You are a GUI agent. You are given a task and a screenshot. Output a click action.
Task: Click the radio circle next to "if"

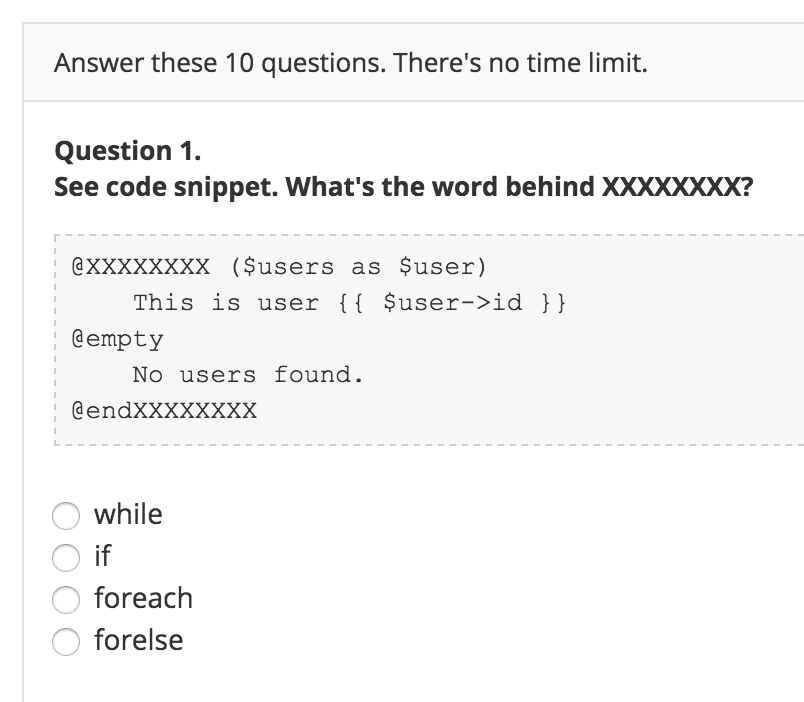(65, 557)
